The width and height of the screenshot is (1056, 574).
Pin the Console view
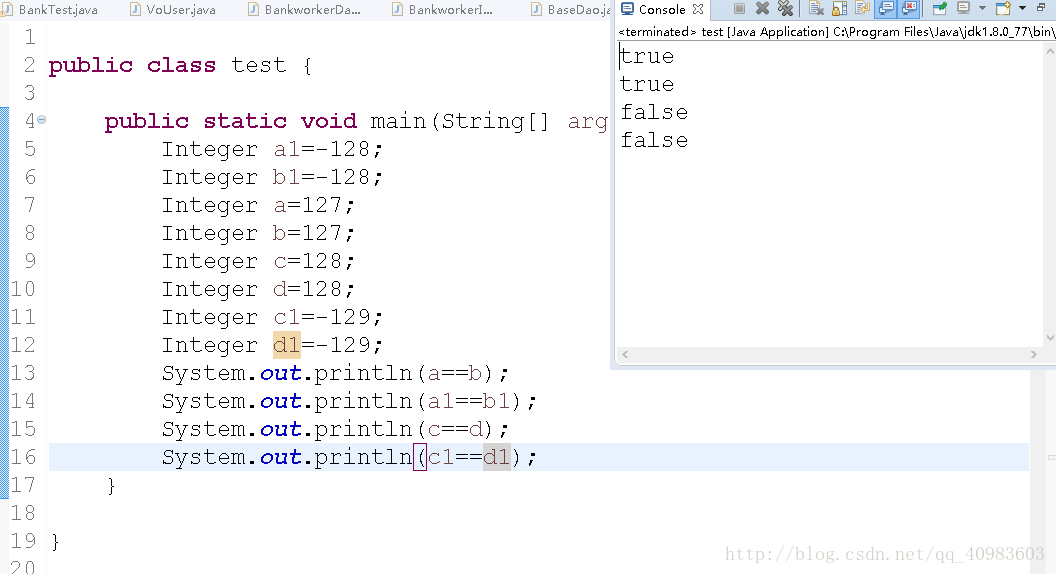(x=939, y=9)
